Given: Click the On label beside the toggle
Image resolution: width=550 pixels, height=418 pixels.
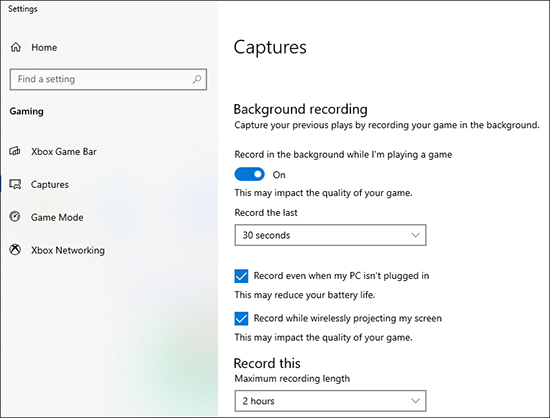Looking at the screenshot, I should click(x=279, y=175).
